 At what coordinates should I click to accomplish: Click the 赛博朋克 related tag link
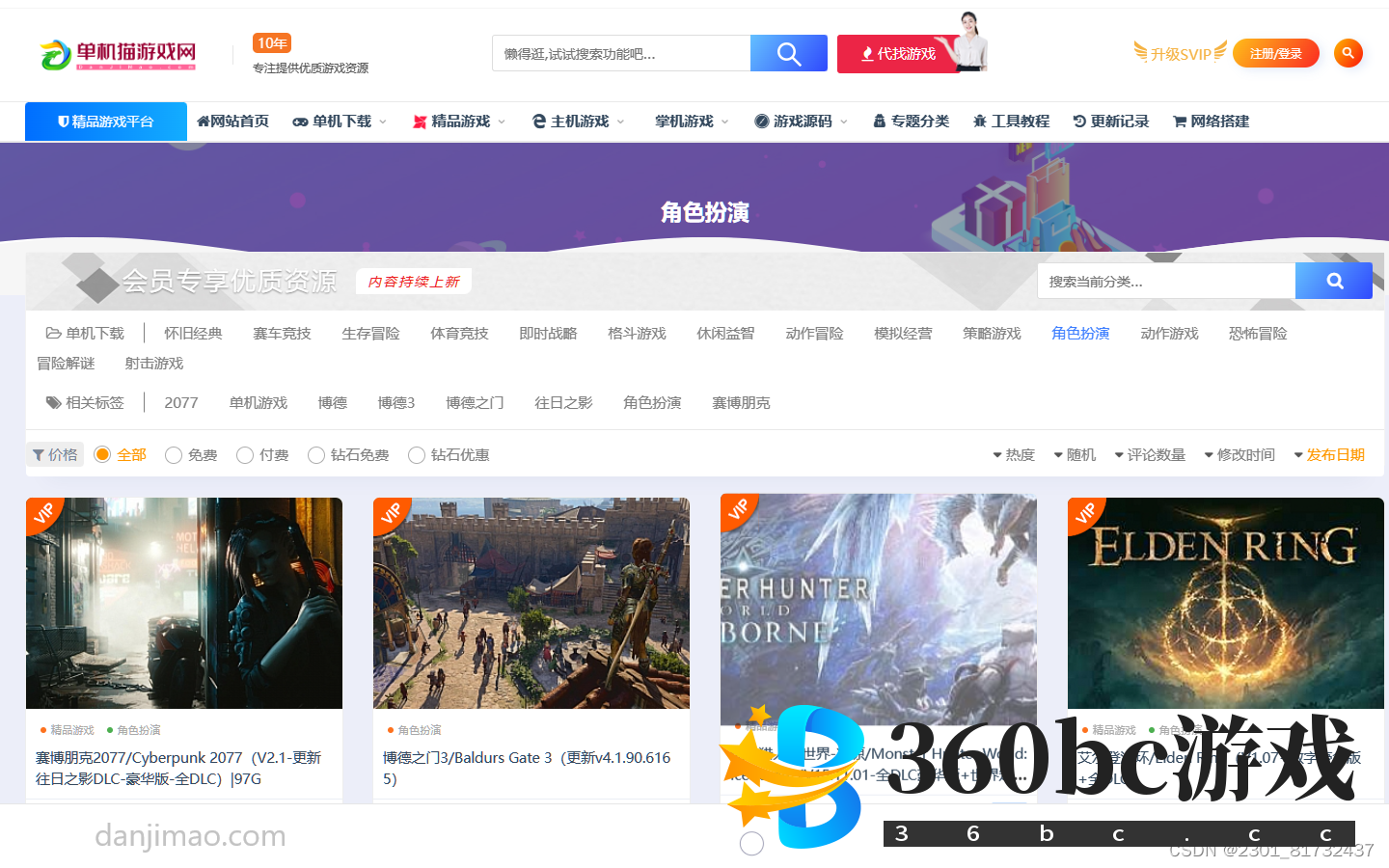(741, 403)
